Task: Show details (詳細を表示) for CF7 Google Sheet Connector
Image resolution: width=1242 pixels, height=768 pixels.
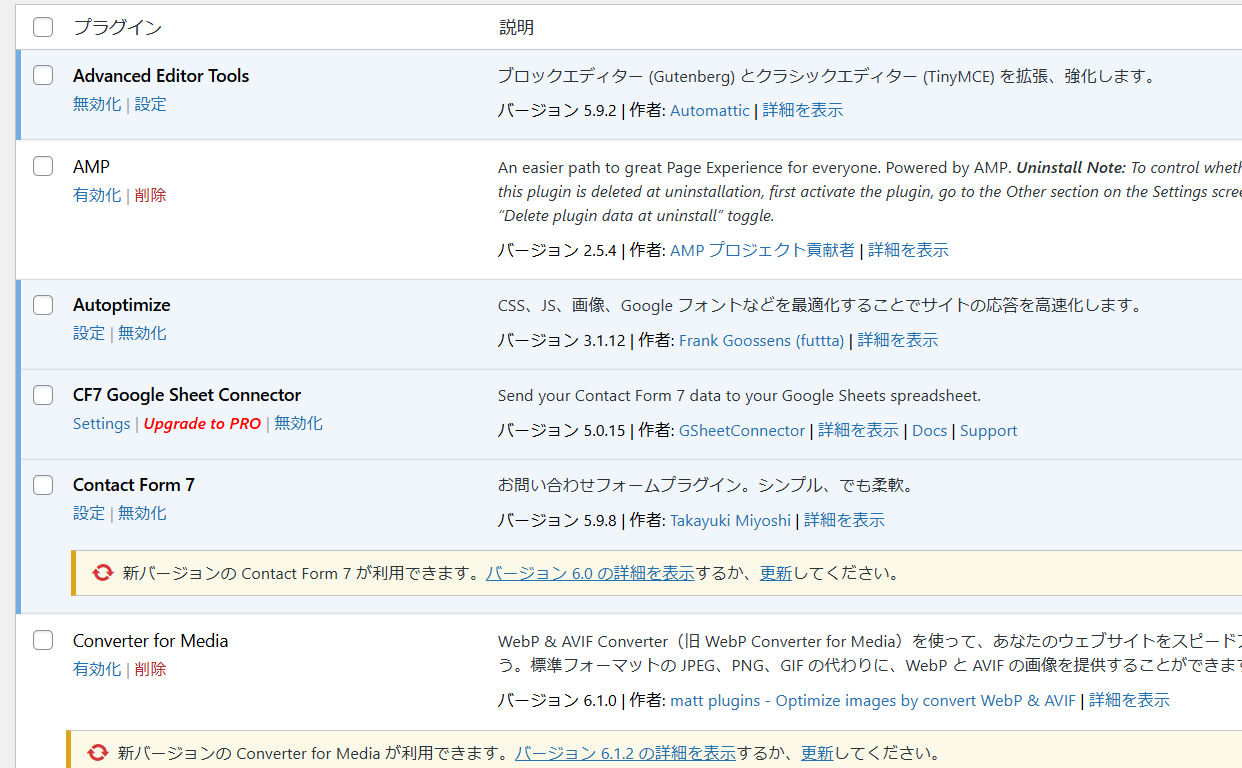Action: point(858,430)
